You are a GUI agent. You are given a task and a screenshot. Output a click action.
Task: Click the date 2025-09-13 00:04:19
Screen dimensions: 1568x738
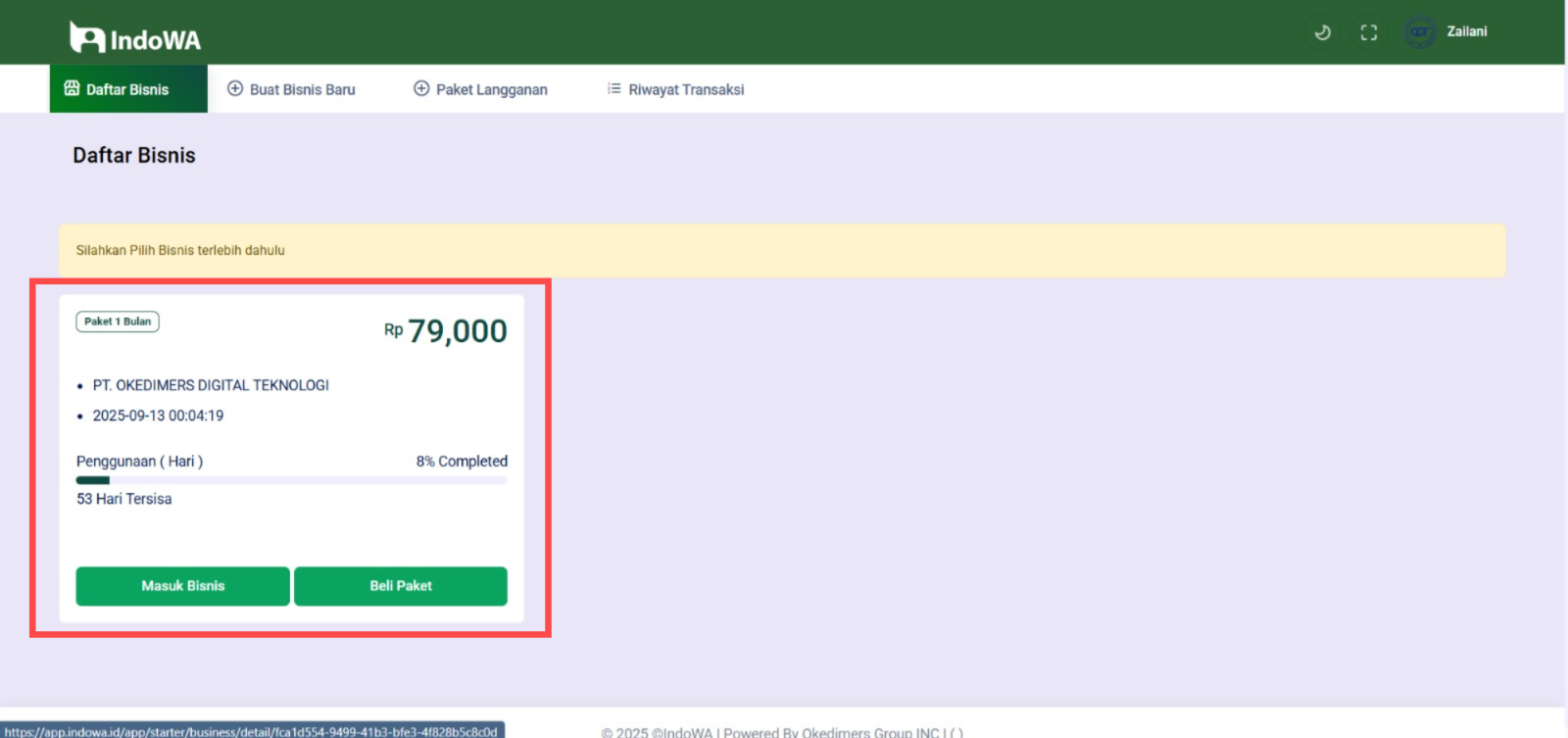(x=158, y=416)
